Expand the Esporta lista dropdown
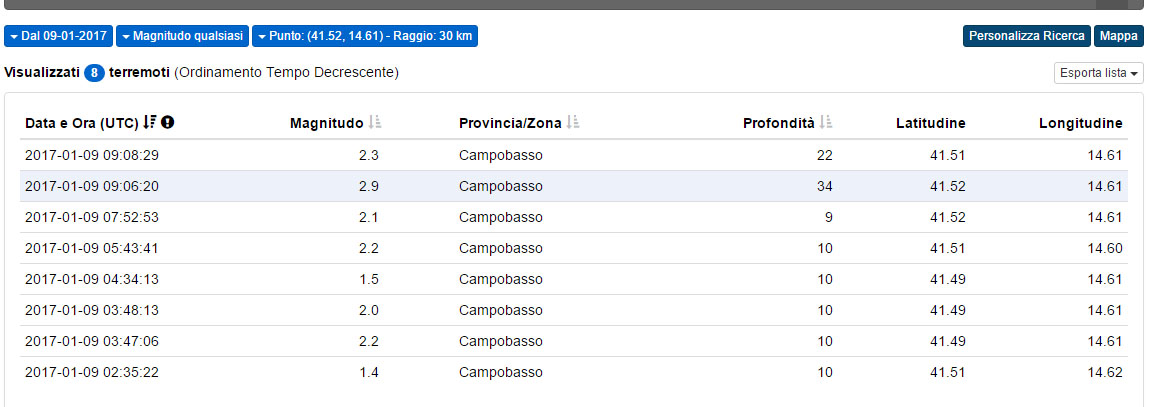1150x407 pixels. click(1099, 73)
